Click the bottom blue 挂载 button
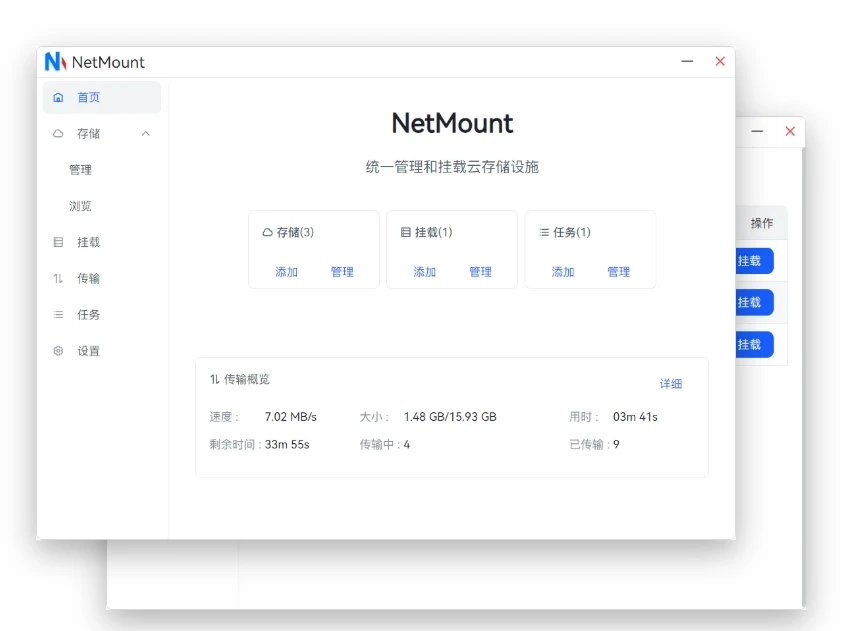 [x=752, y=344]
